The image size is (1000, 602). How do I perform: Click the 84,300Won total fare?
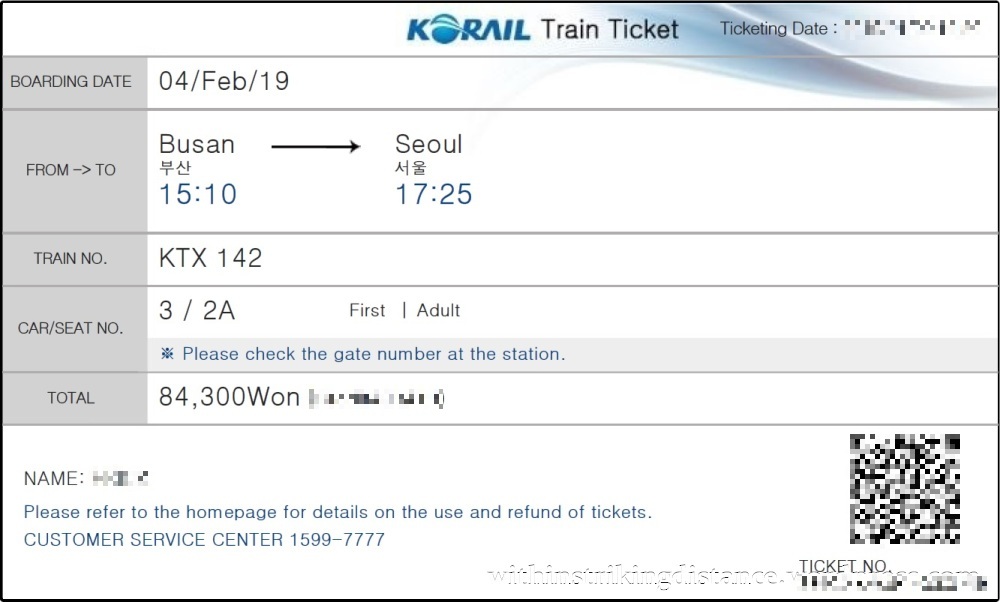(x=229, y=397)
